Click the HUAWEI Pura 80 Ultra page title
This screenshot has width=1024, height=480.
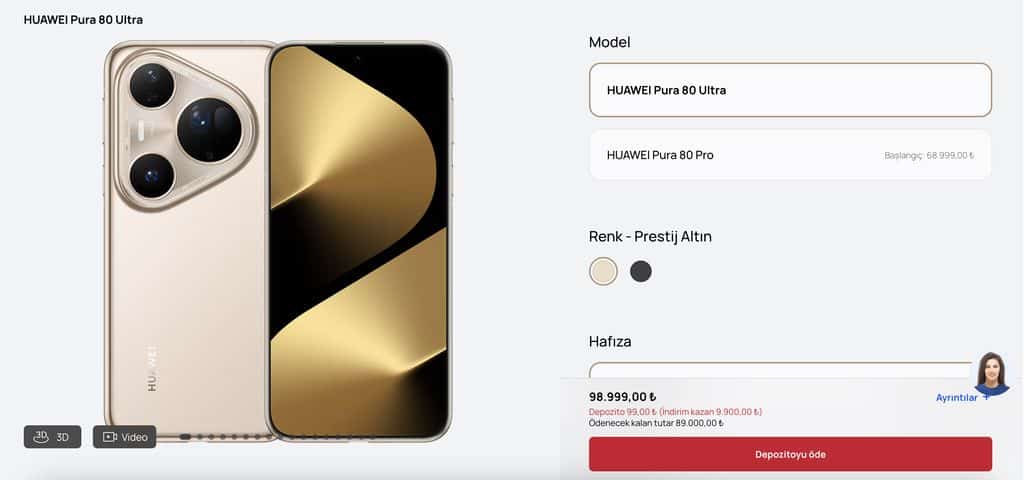coord(83,20)
